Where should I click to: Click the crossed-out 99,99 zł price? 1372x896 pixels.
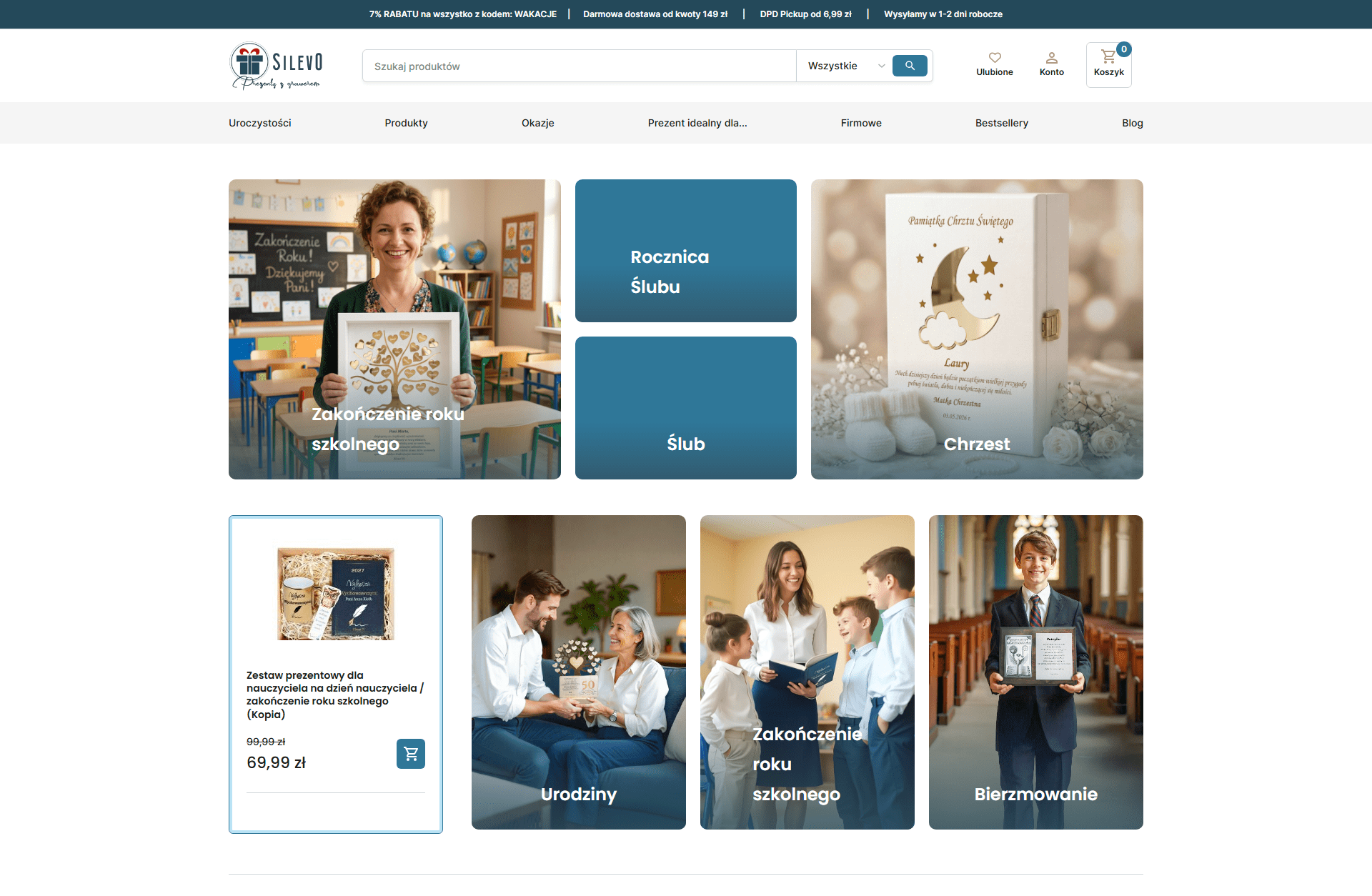pos(266,742)
